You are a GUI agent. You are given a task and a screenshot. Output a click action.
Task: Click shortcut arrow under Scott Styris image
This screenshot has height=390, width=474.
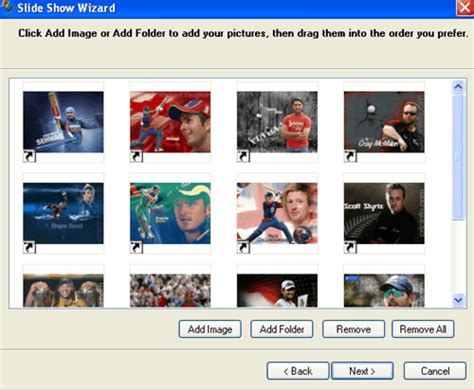click(350, 247)
